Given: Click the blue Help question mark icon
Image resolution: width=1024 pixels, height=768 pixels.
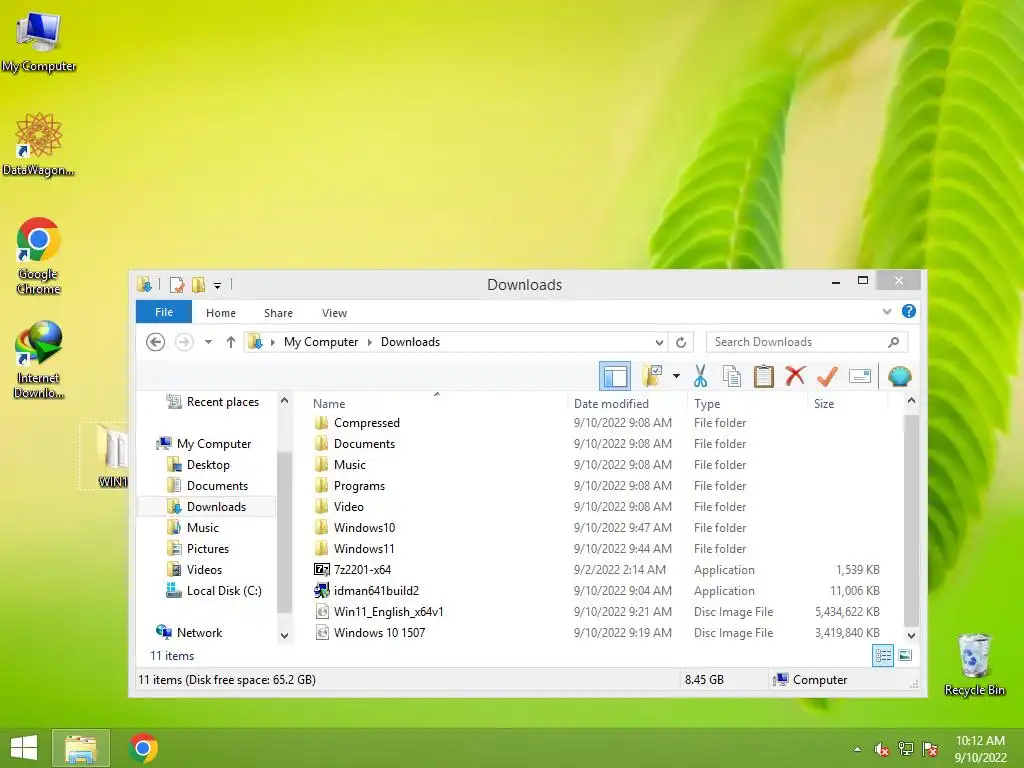Looking at the screenshot, I should 908,312.
